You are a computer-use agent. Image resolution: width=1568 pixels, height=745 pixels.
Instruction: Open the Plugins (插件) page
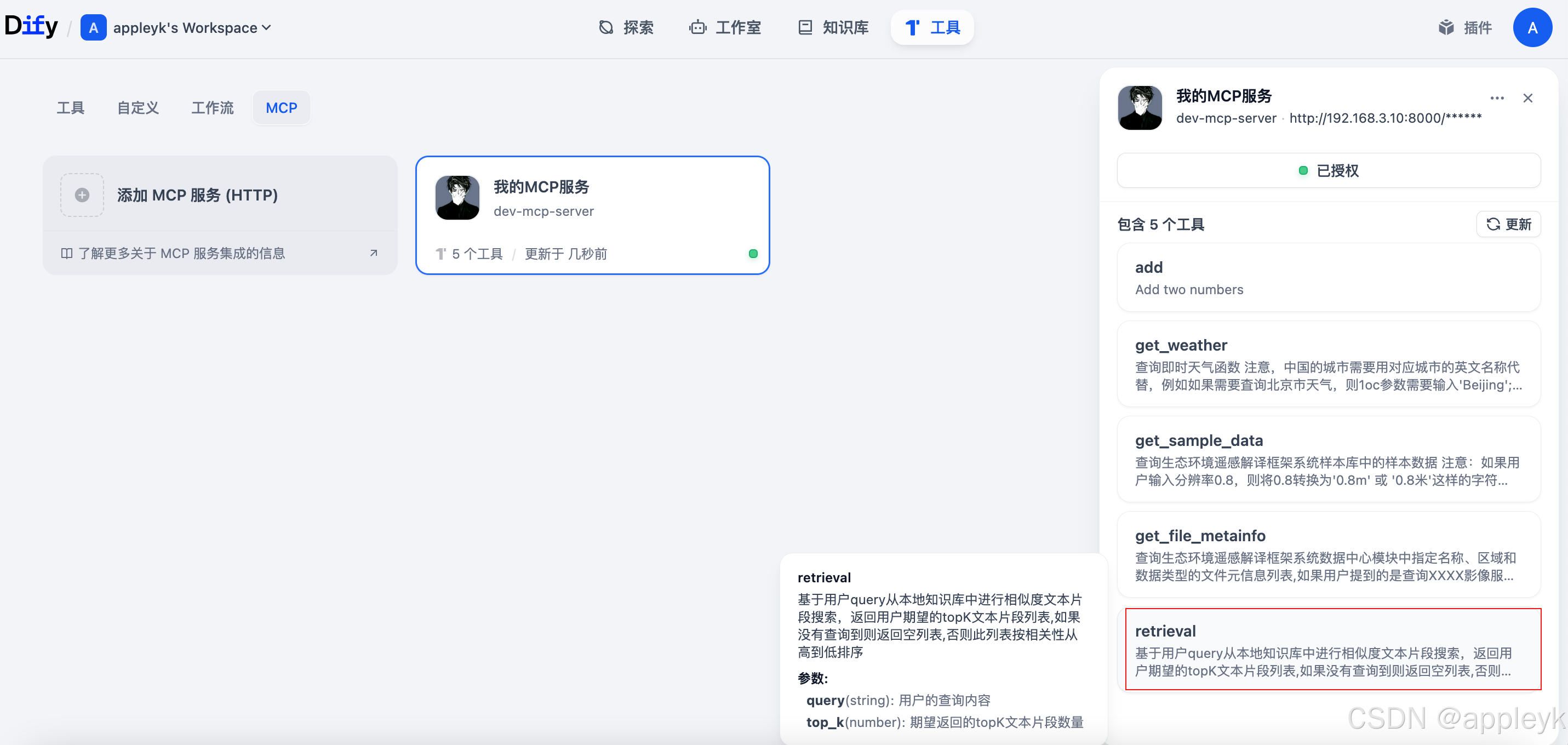[x=1464, y=27]
